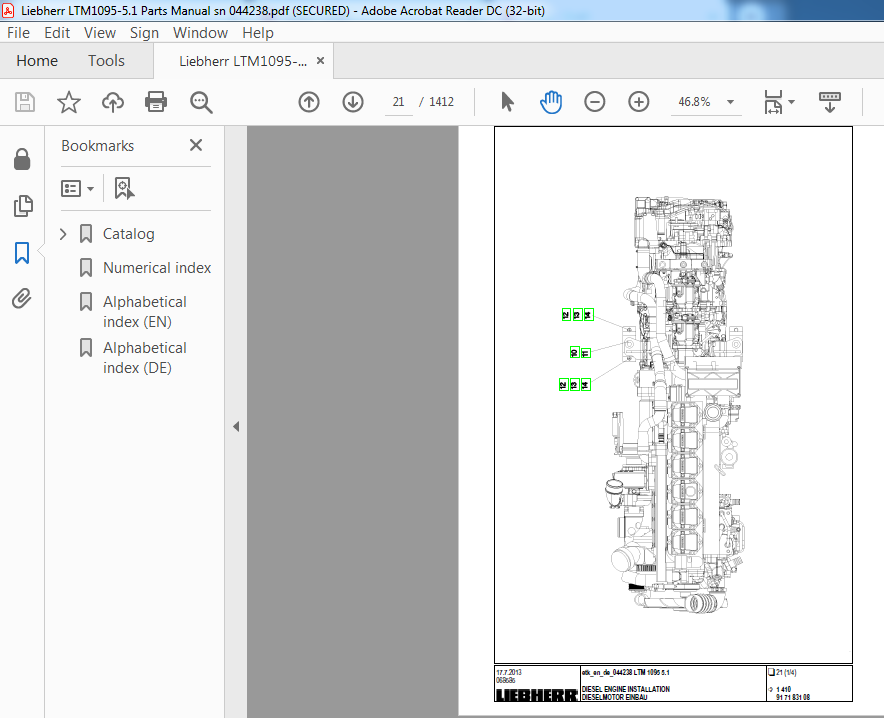Click the find current bookmark icon
The height and width of the screenshot is (718, 884).
[124, 188]
